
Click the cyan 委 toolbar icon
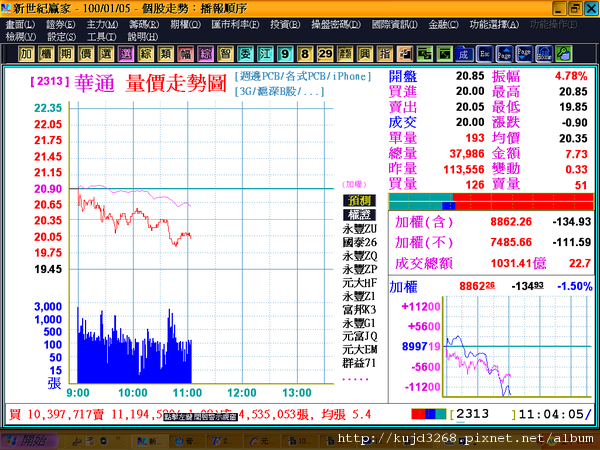[x=245, y=54]
